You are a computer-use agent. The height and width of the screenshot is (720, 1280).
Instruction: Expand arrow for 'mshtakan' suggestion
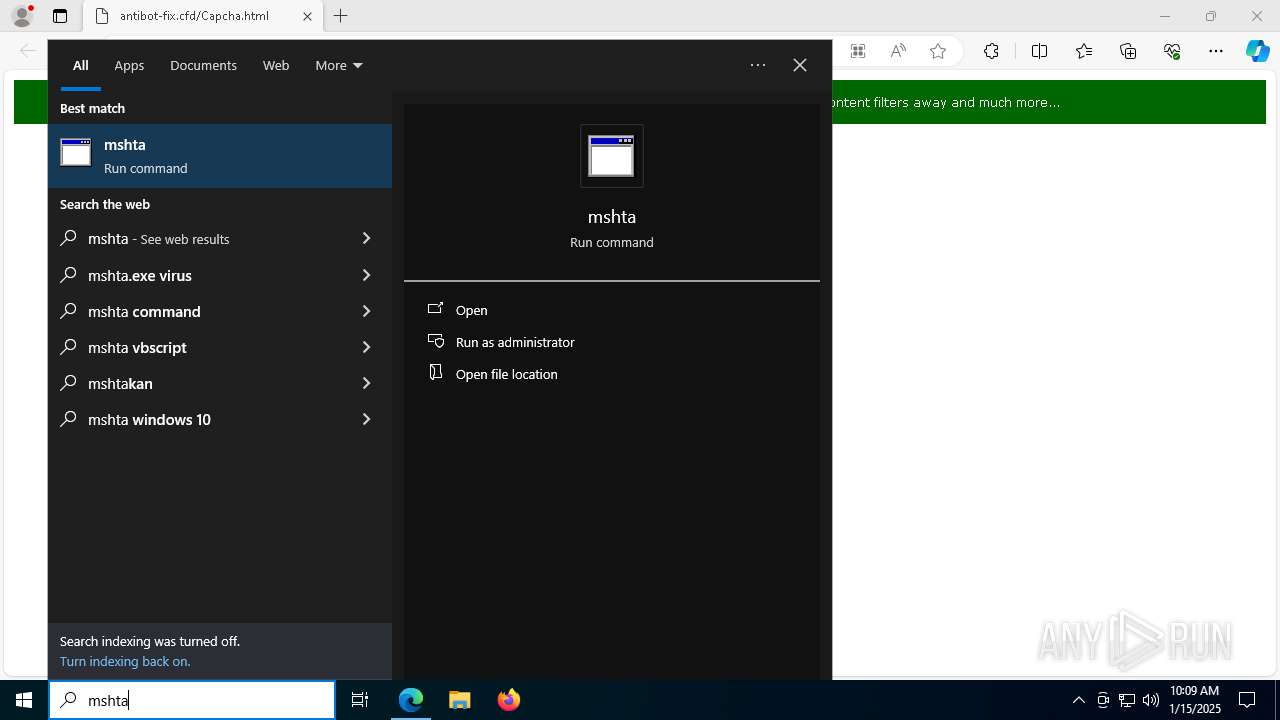(366, 383)
